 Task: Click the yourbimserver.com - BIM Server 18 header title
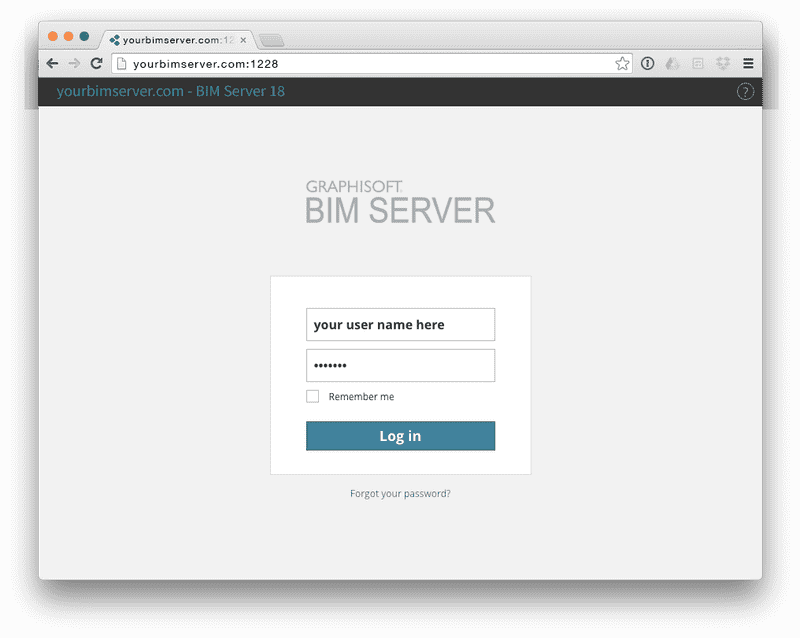coord(171,92)
